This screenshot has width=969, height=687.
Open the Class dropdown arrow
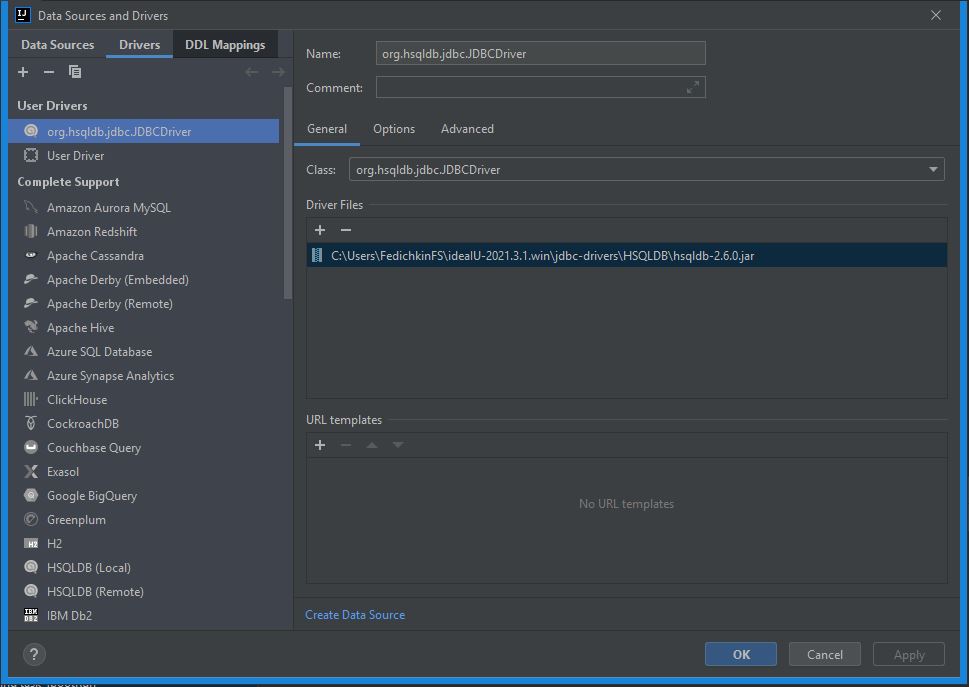tap(933, 169)
